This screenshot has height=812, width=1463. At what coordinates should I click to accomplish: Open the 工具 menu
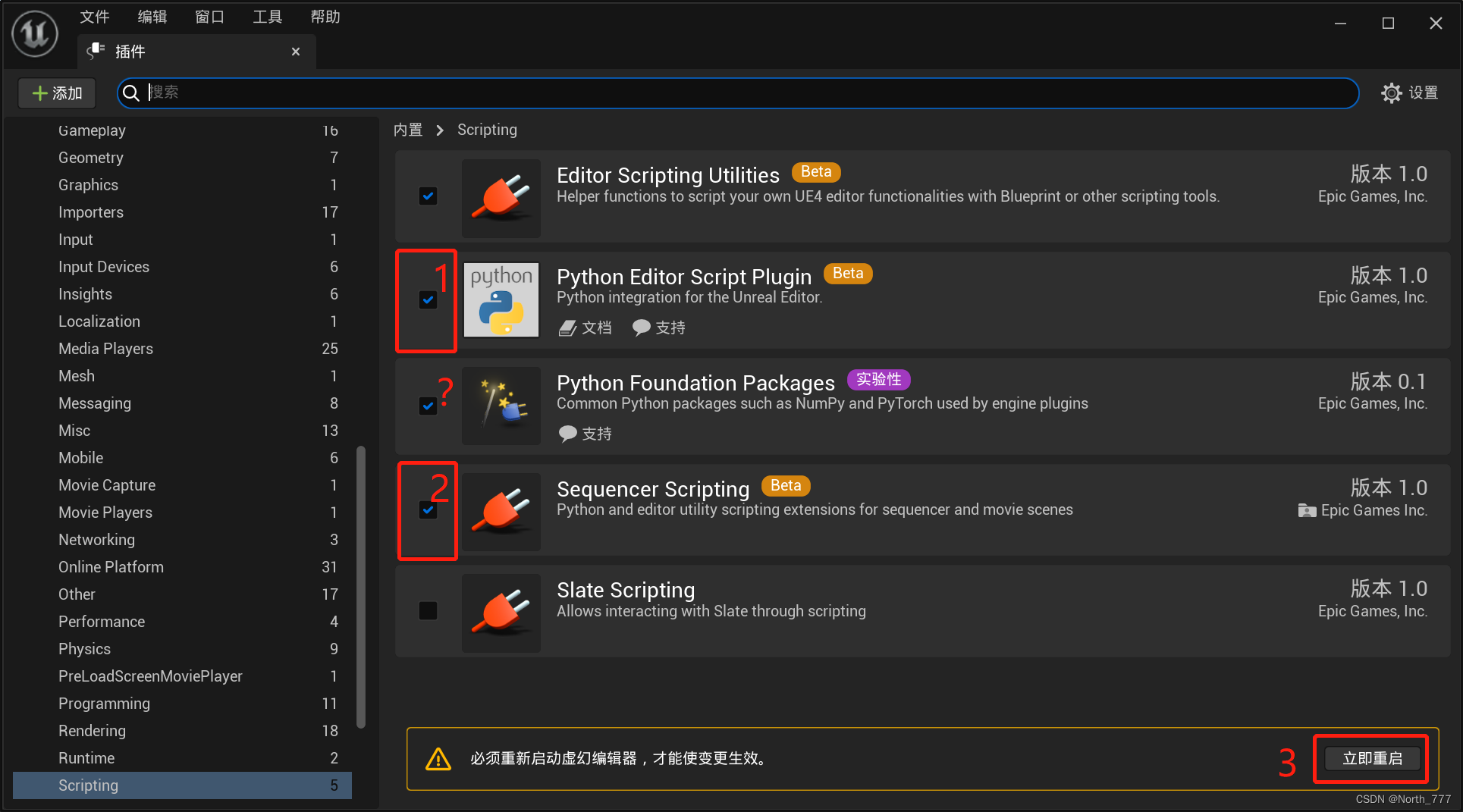268,17
